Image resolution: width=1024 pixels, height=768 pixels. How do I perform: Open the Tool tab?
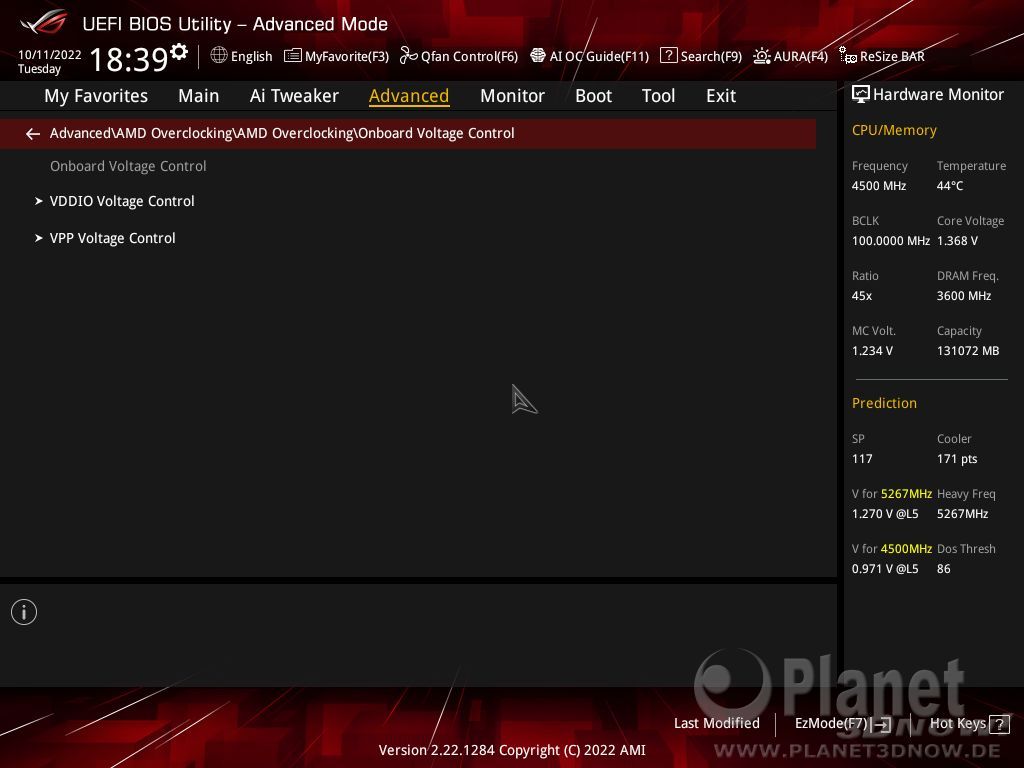pos(658,96)
